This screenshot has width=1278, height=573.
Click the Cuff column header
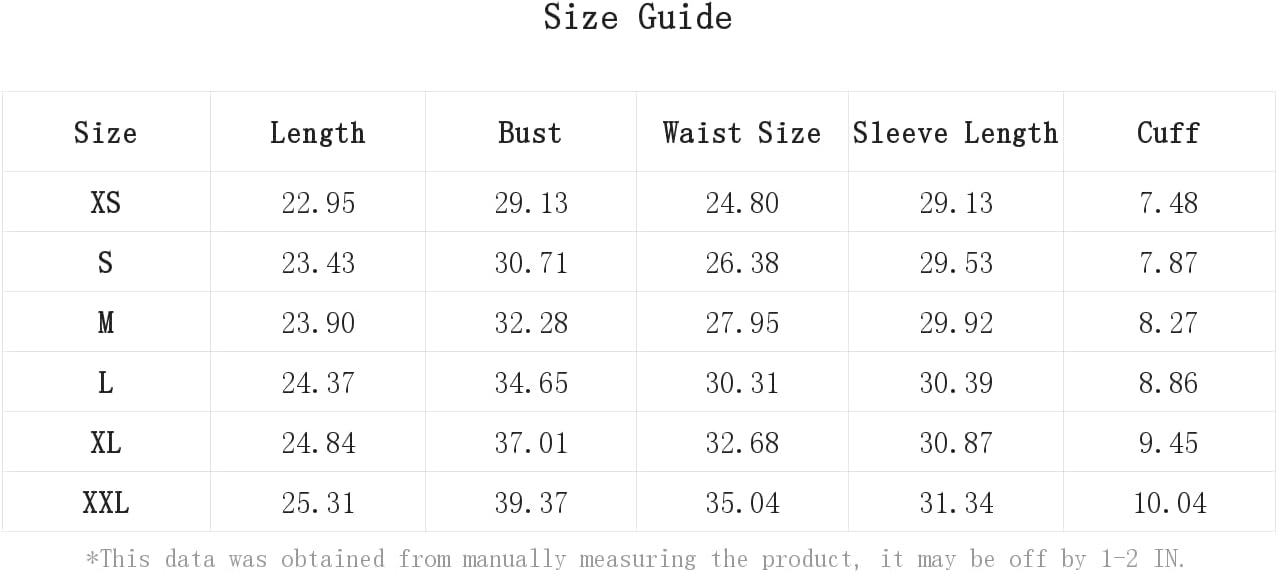1167,132
